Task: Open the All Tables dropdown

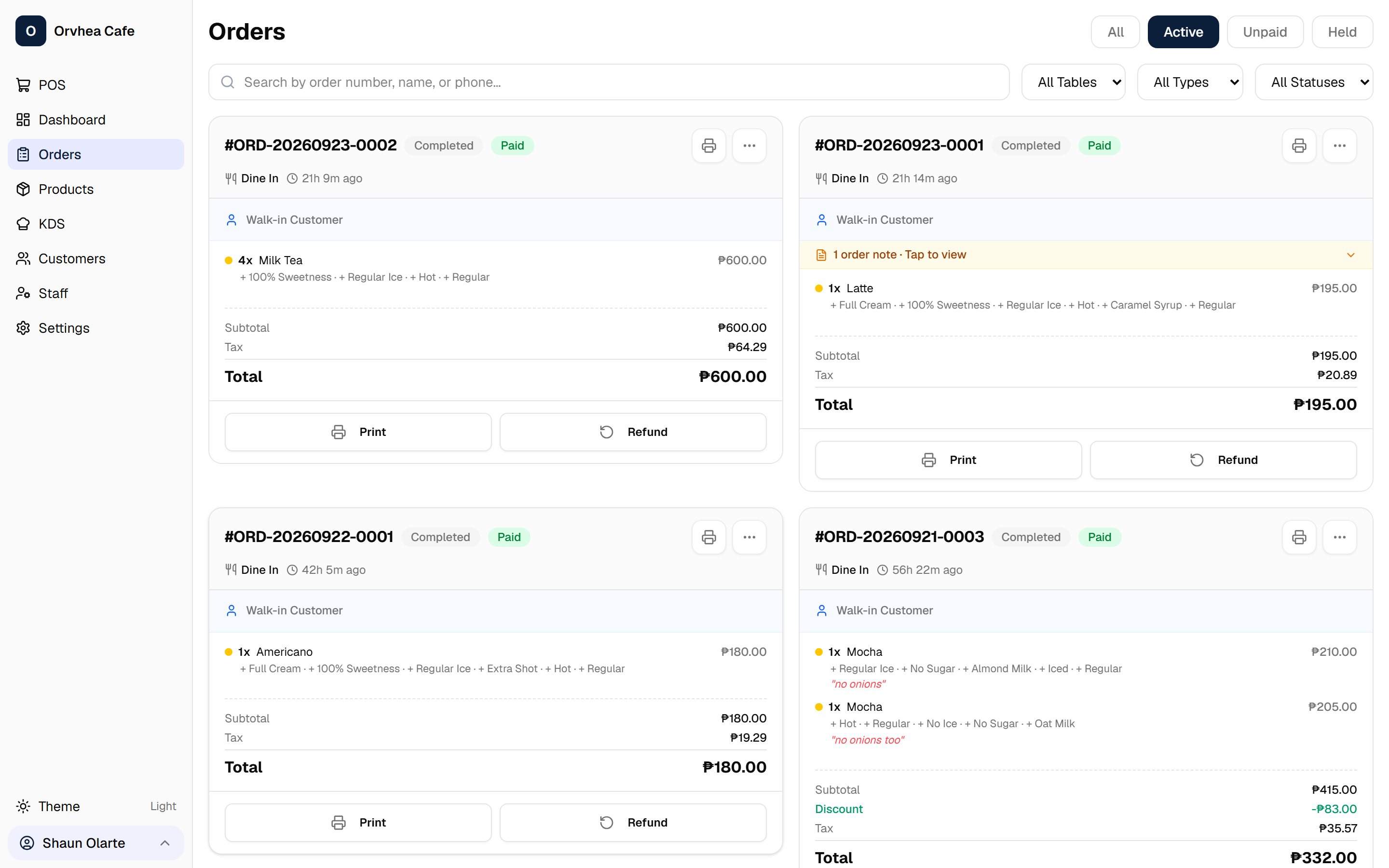Action: 1073,82
